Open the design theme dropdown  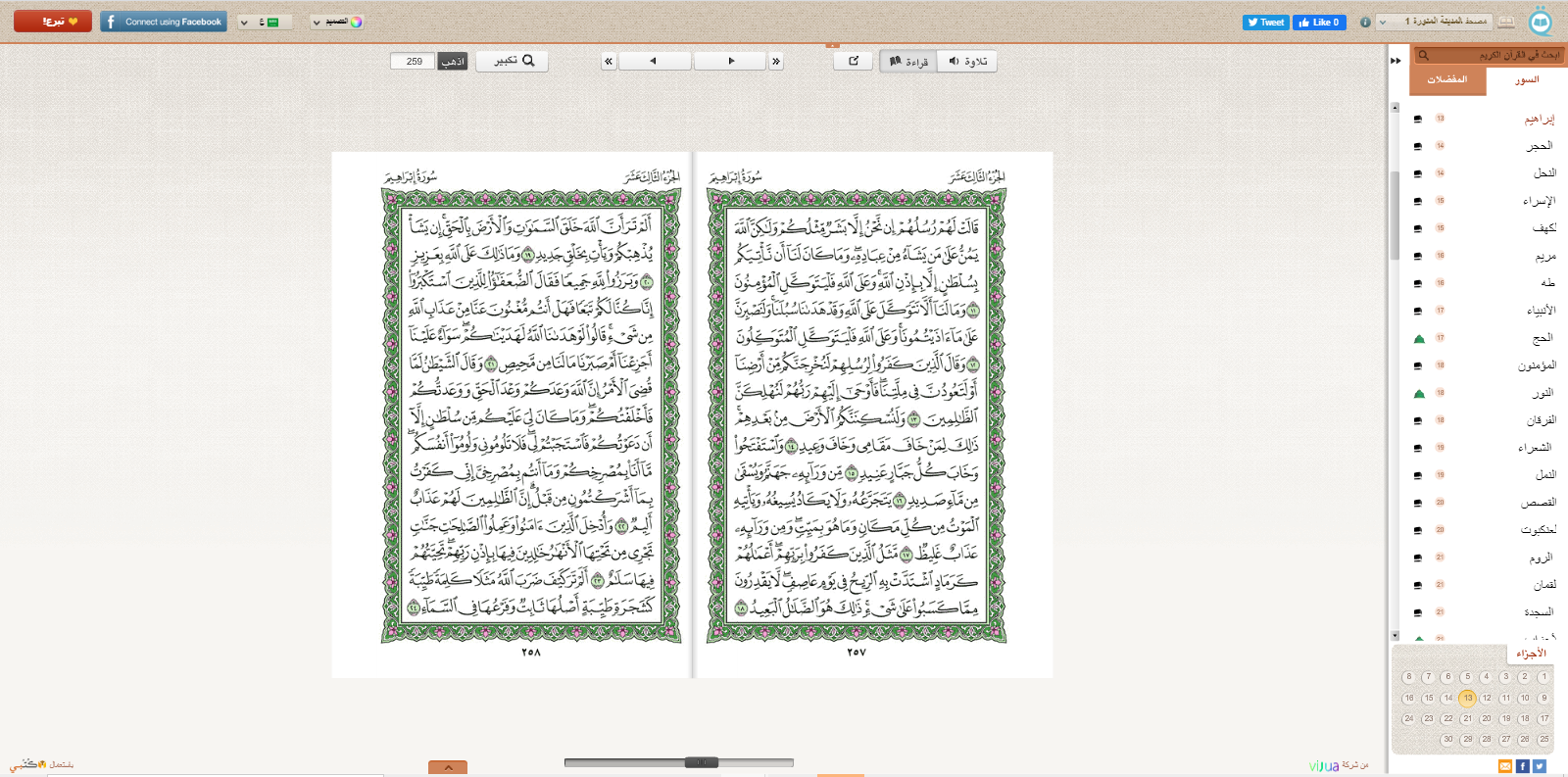tap(337, 22)
